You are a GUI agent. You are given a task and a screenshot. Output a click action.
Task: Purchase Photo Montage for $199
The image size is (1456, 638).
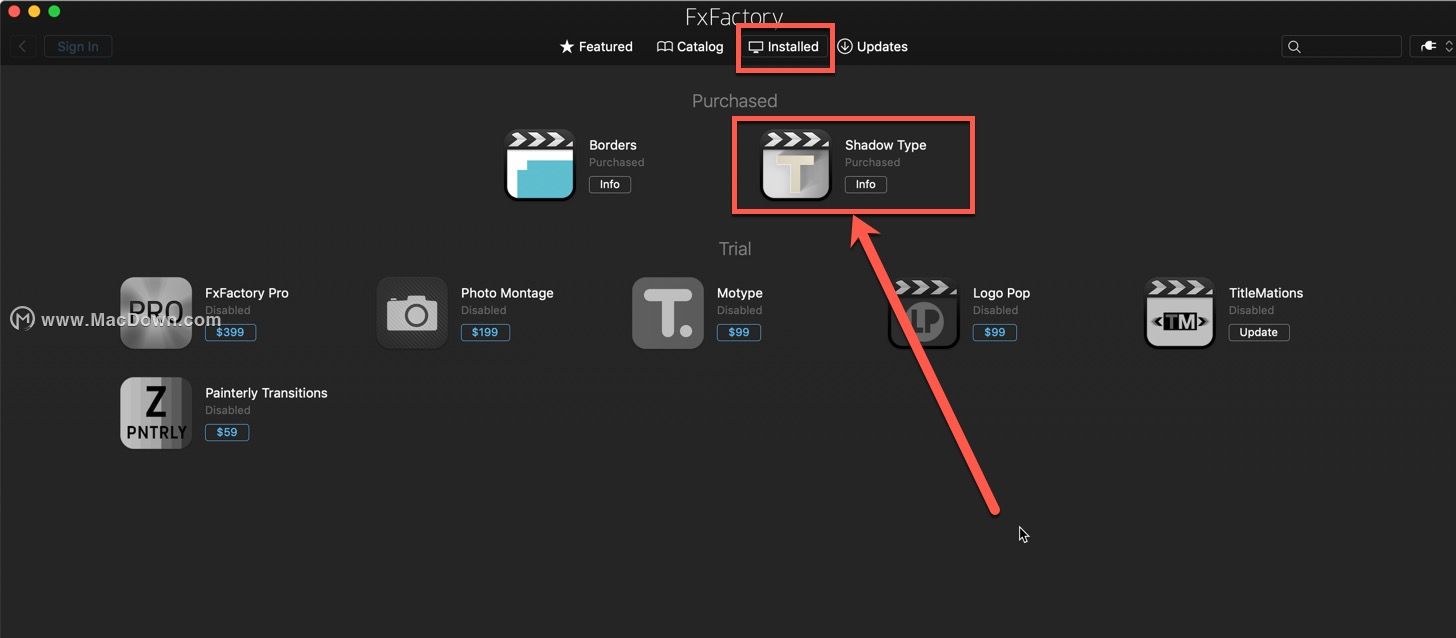click(485, 332)
